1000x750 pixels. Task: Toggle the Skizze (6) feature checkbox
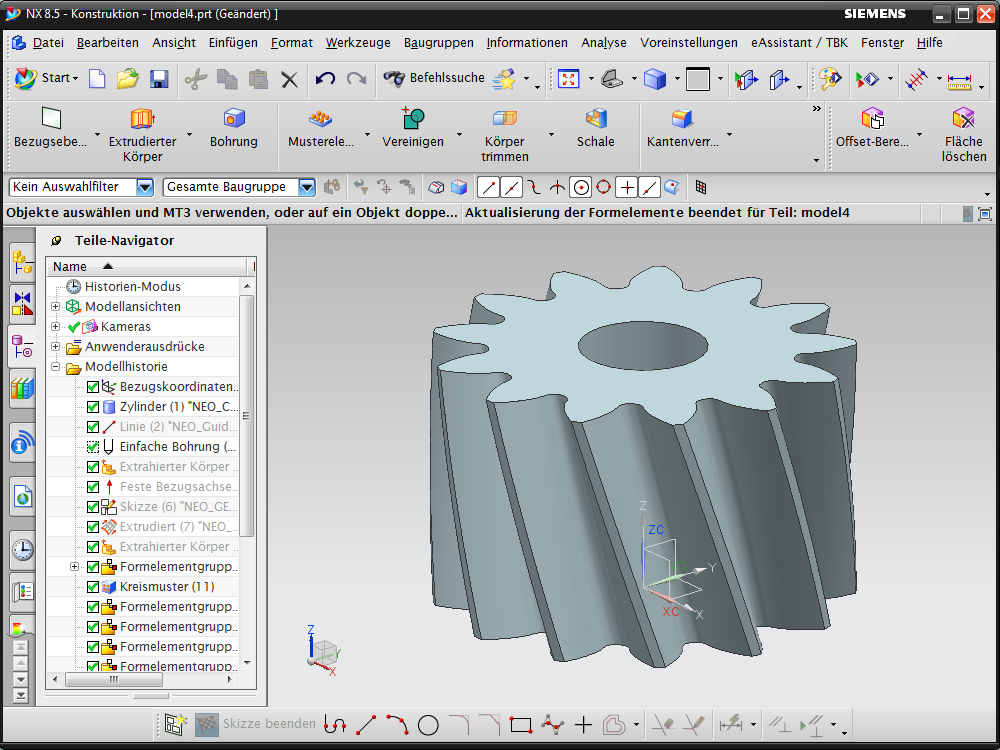pyautogui.click(x=93, y=507)
